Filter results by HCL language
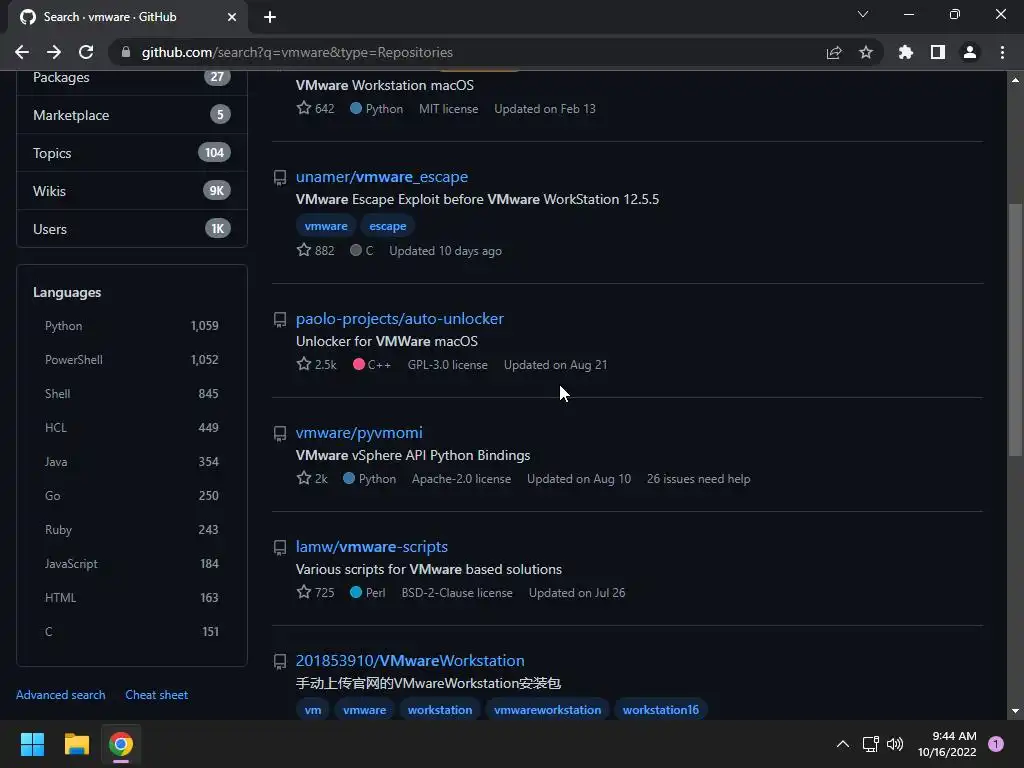Image resolution: width=1024 pixels, height=768 pixels. coord(132,428)
